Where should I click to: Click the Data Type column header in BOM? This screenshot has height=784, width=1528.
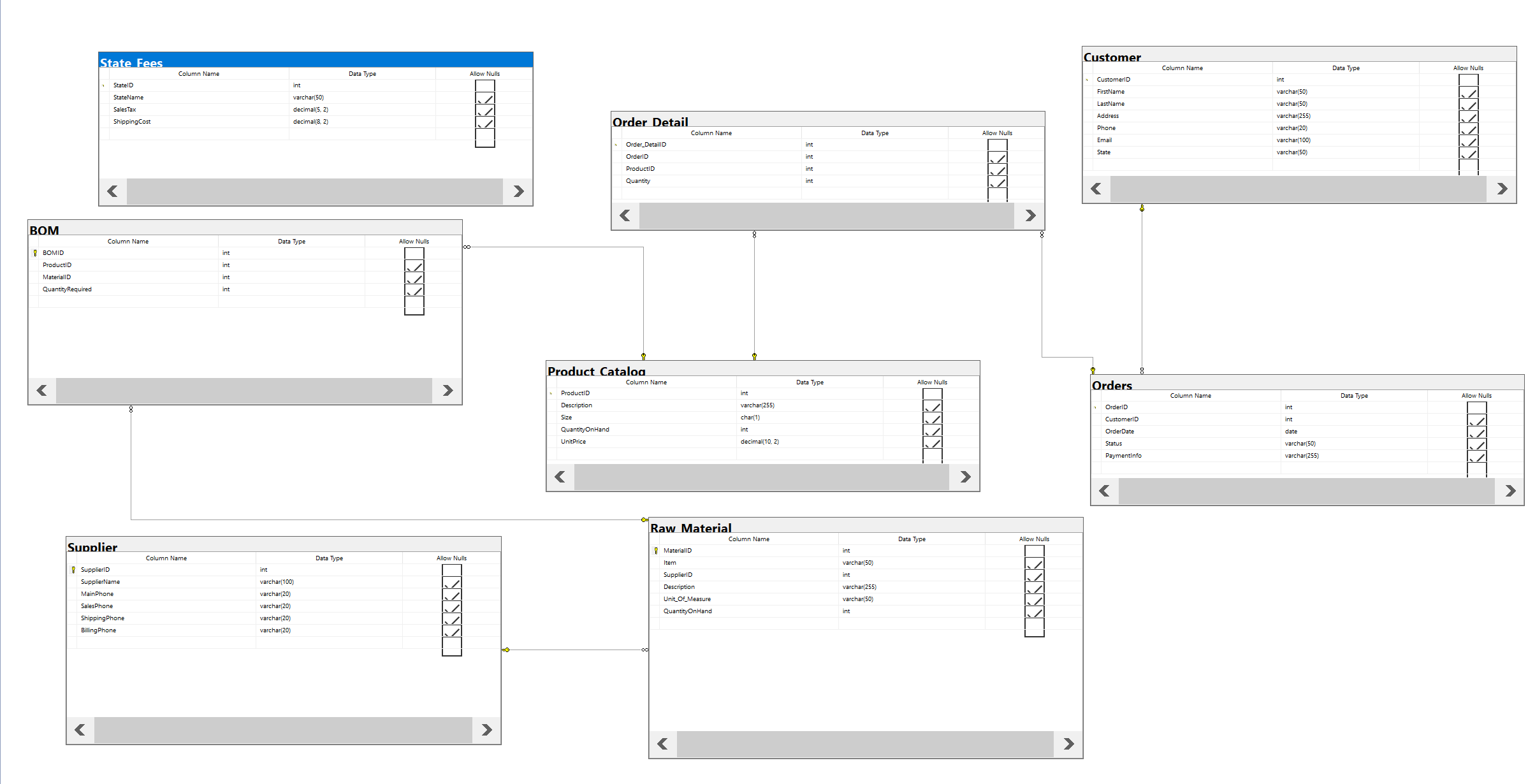(x=291, y=241)
